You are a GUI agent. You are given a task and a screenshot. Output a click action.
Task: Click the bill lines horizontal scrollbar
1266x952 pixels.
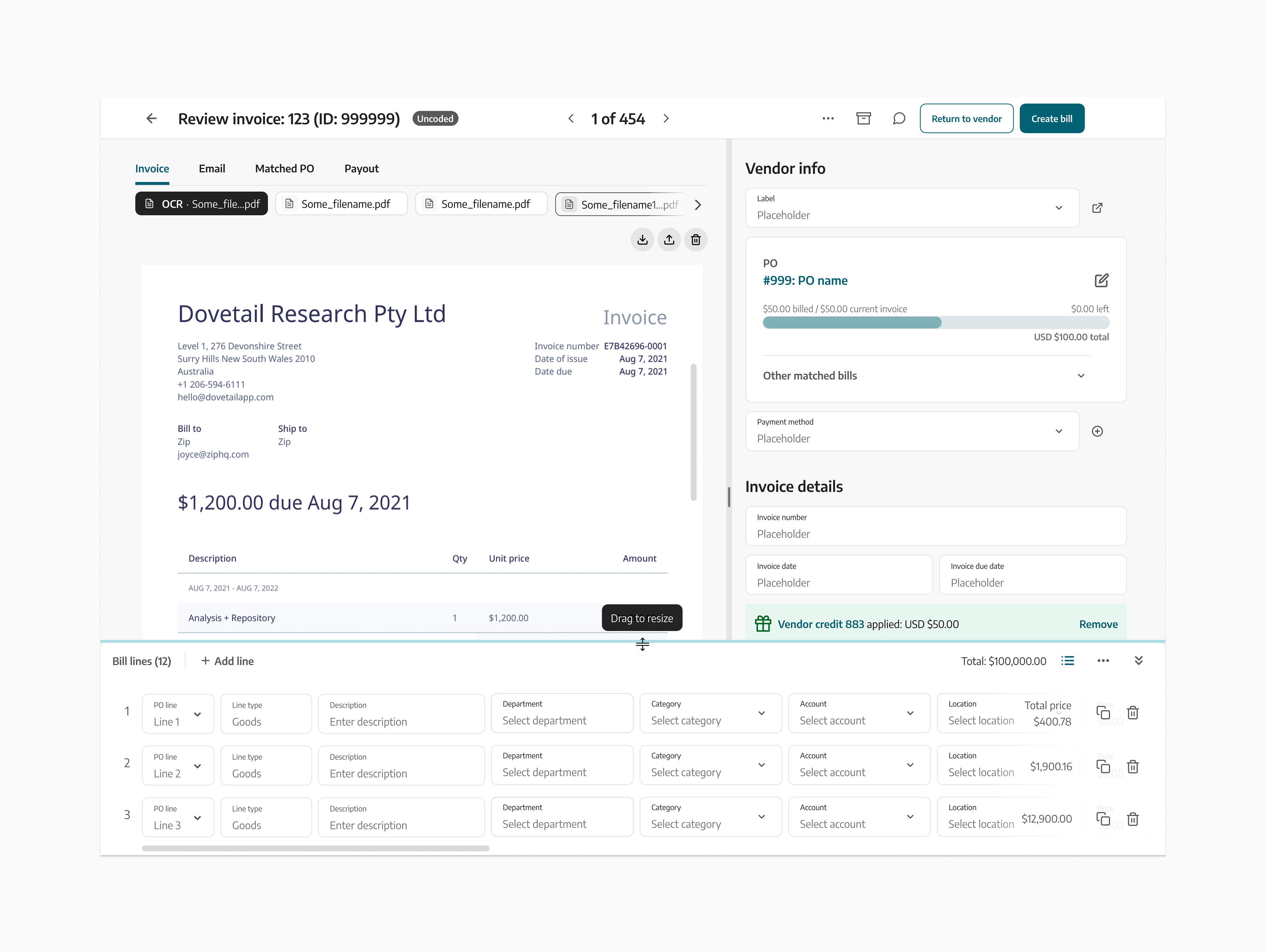tap(316, 848)
